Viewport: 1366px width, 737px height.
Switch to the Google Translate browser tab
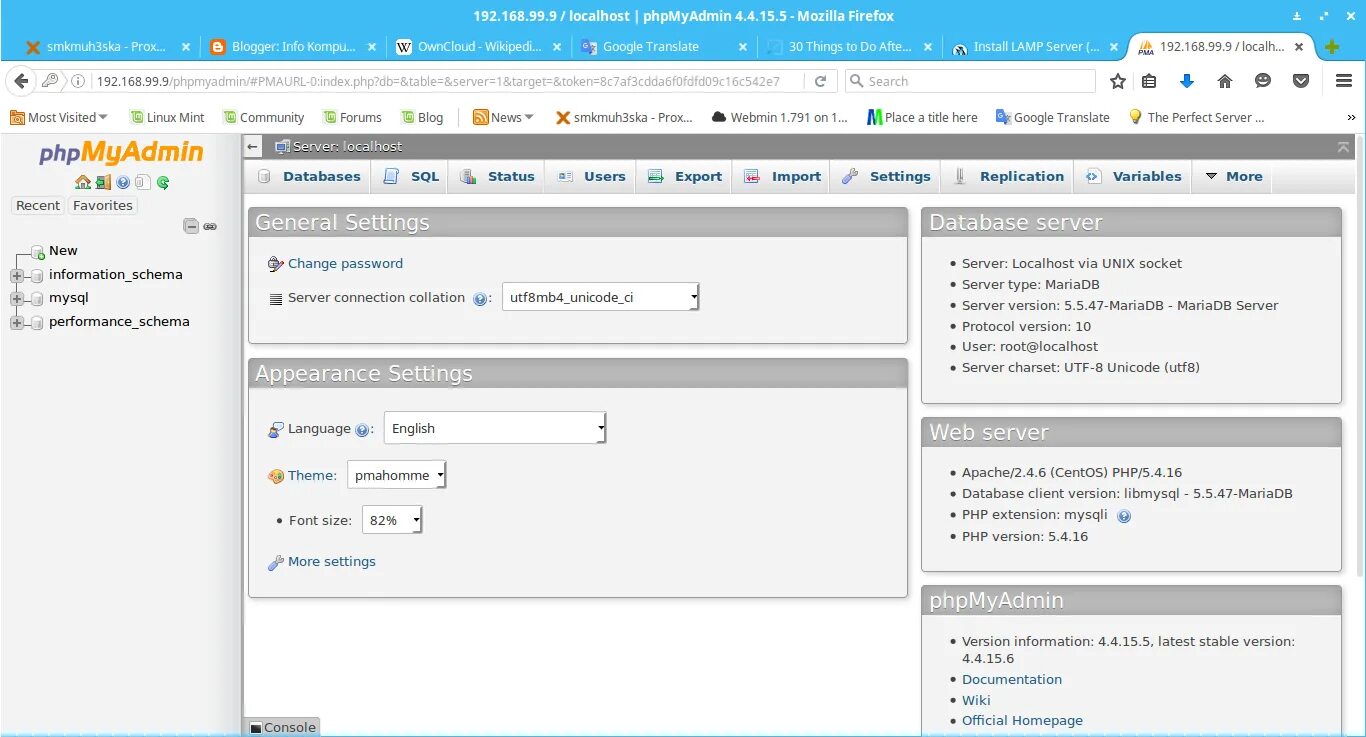click(x=662, y=46)
